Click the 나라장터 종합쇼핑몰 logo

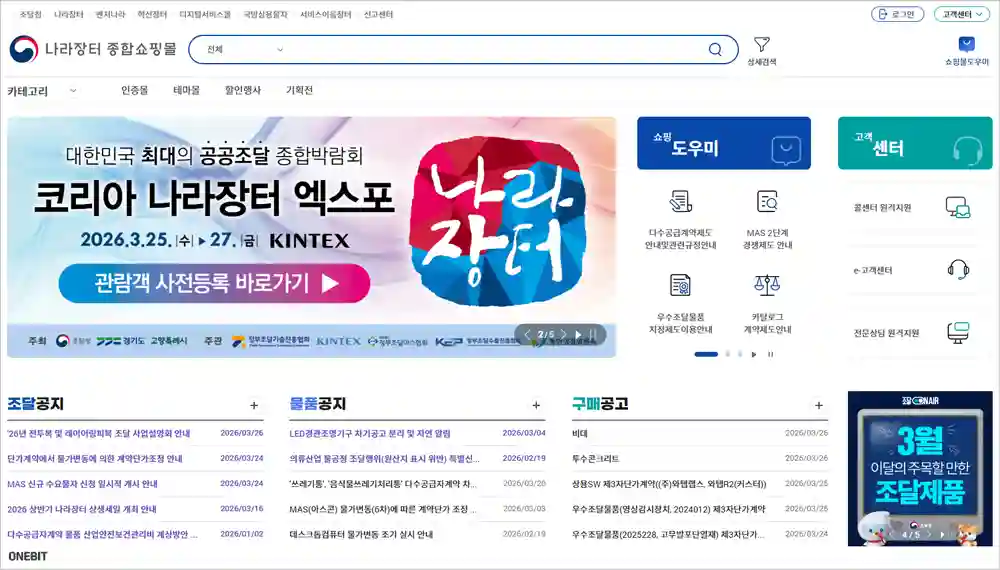pos(93,49)
